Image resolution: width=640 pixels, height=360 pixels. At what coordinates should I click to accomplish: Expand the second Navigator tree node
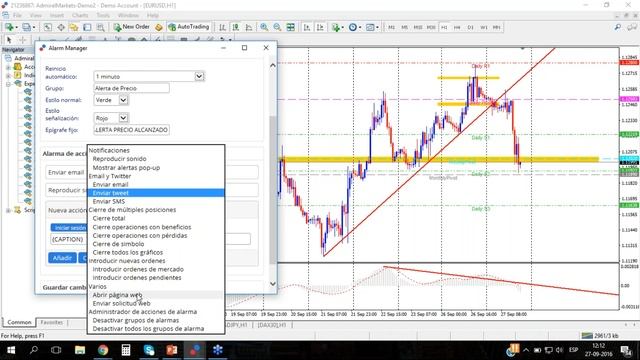click(x=8, y=76)
